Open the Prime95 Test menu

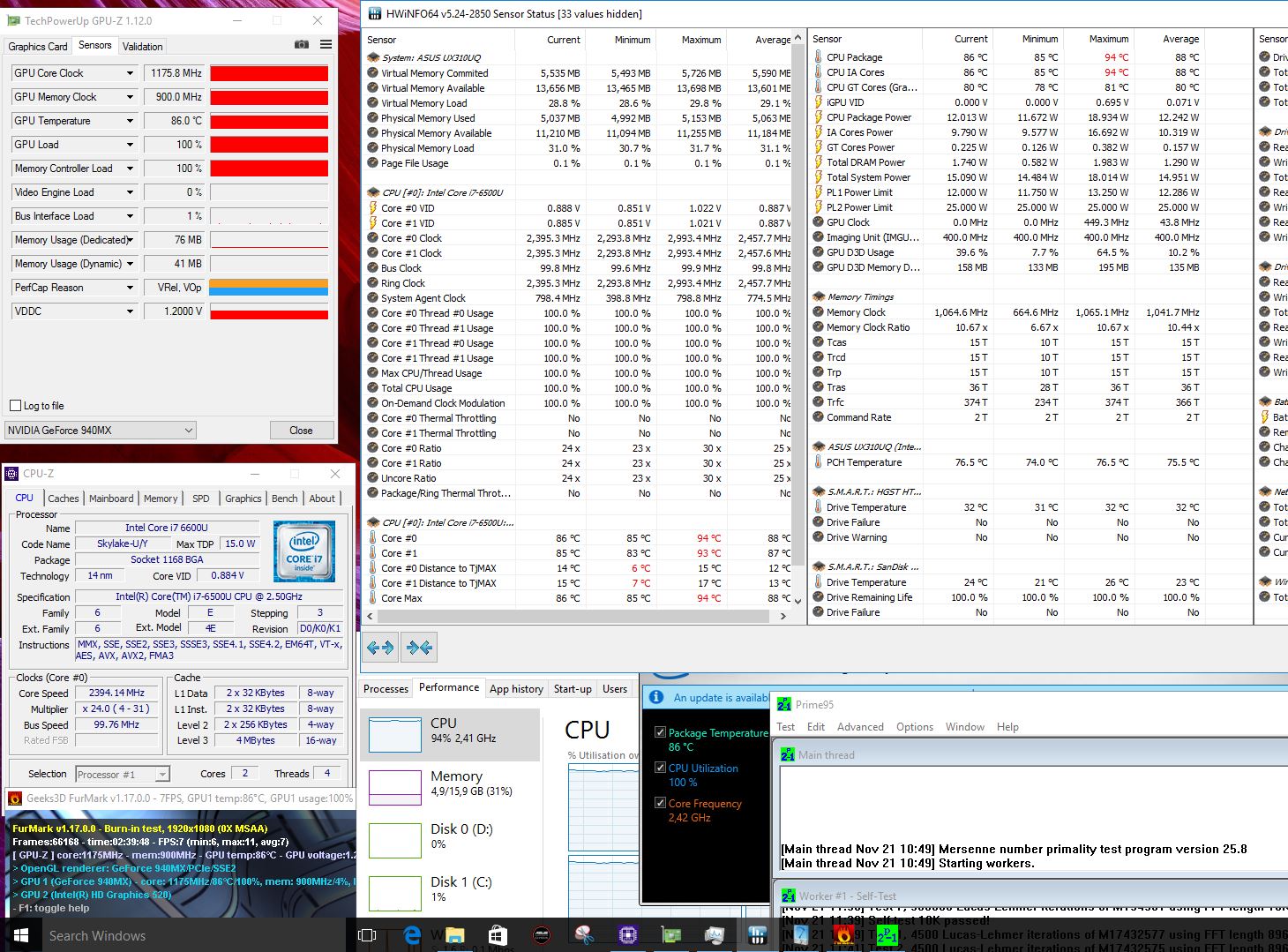(x=786, y=727)
